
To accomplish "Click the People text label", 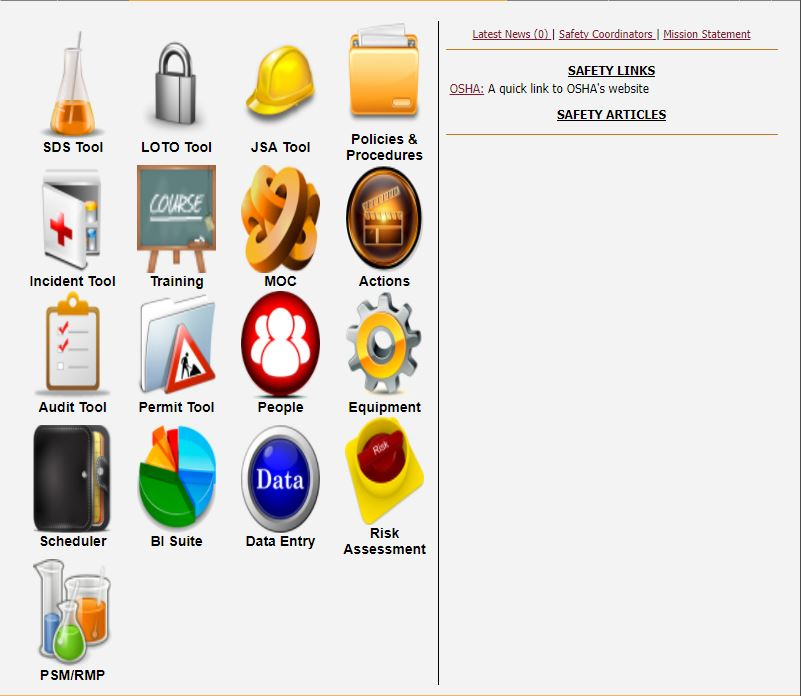I will click(280, 407).
